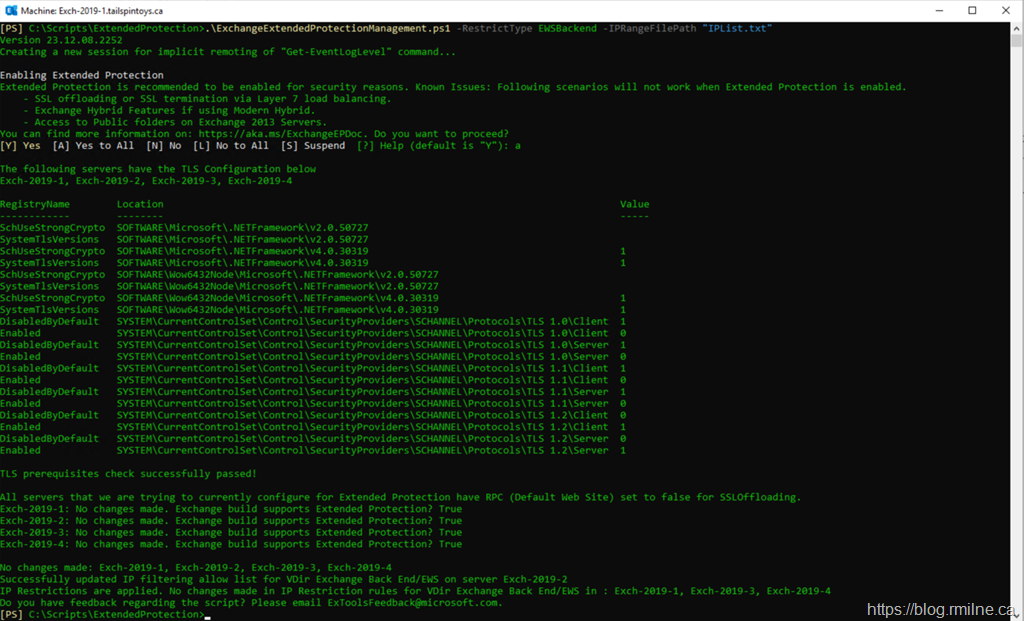The width and height of the screenshot is (1024, 621).
Task: Click the RegistryName column header
Action: pyautogui.click(x=35, y=204)
